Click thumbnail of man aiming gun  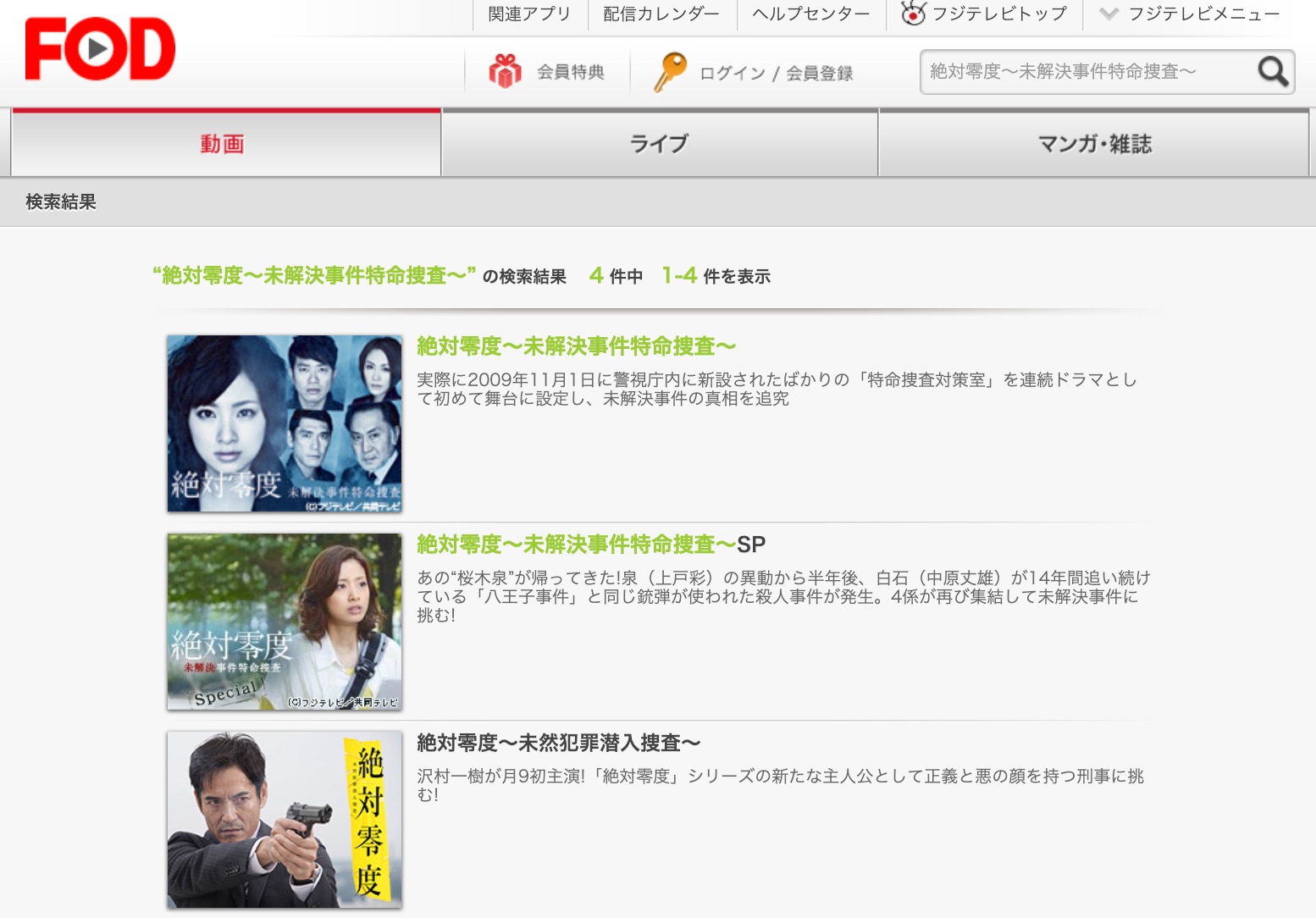[x=285, y=820]
